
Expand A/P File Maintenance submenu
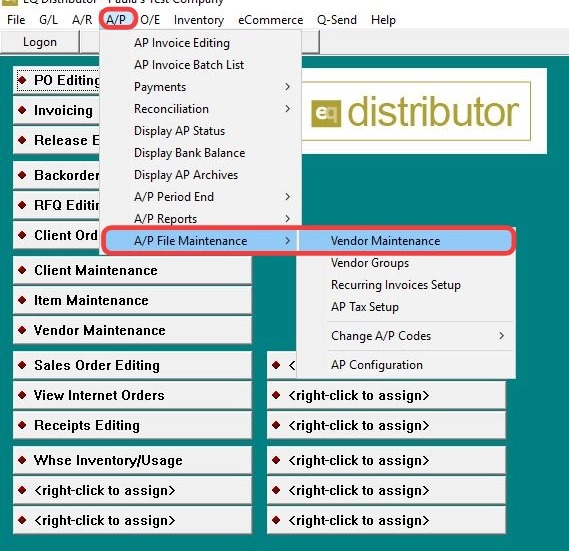200,241
